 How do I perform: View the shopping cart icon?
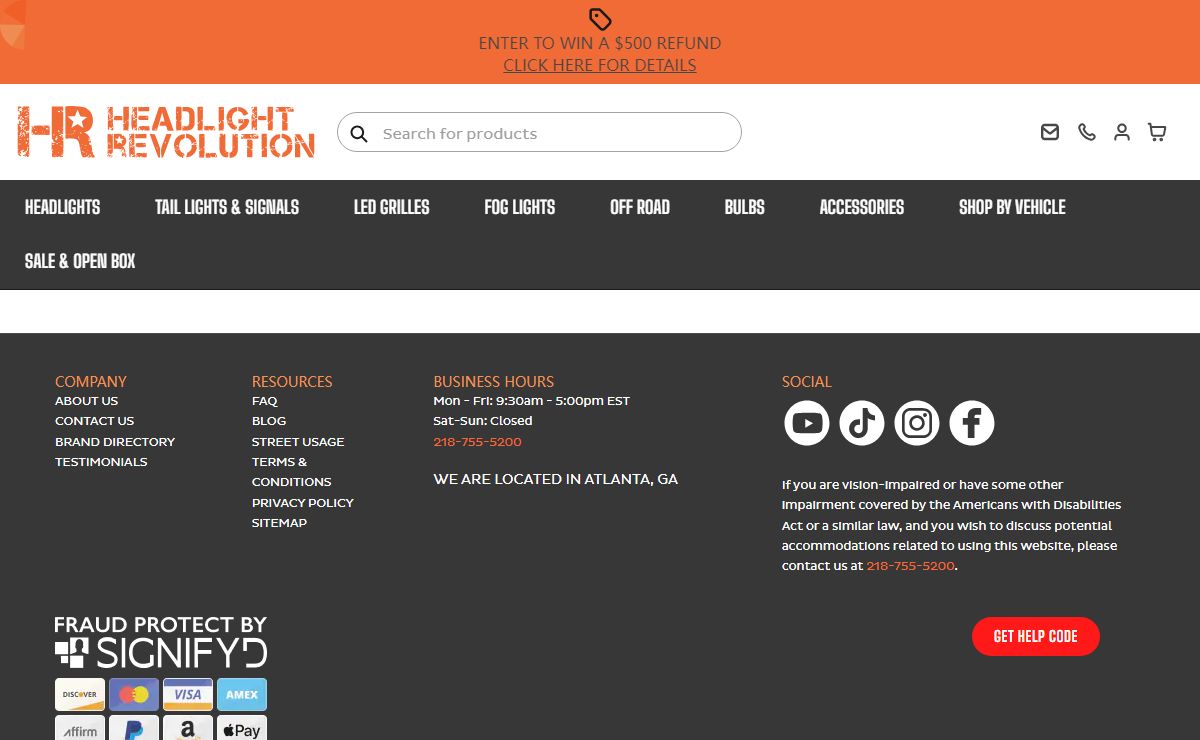coord(1157,132)
